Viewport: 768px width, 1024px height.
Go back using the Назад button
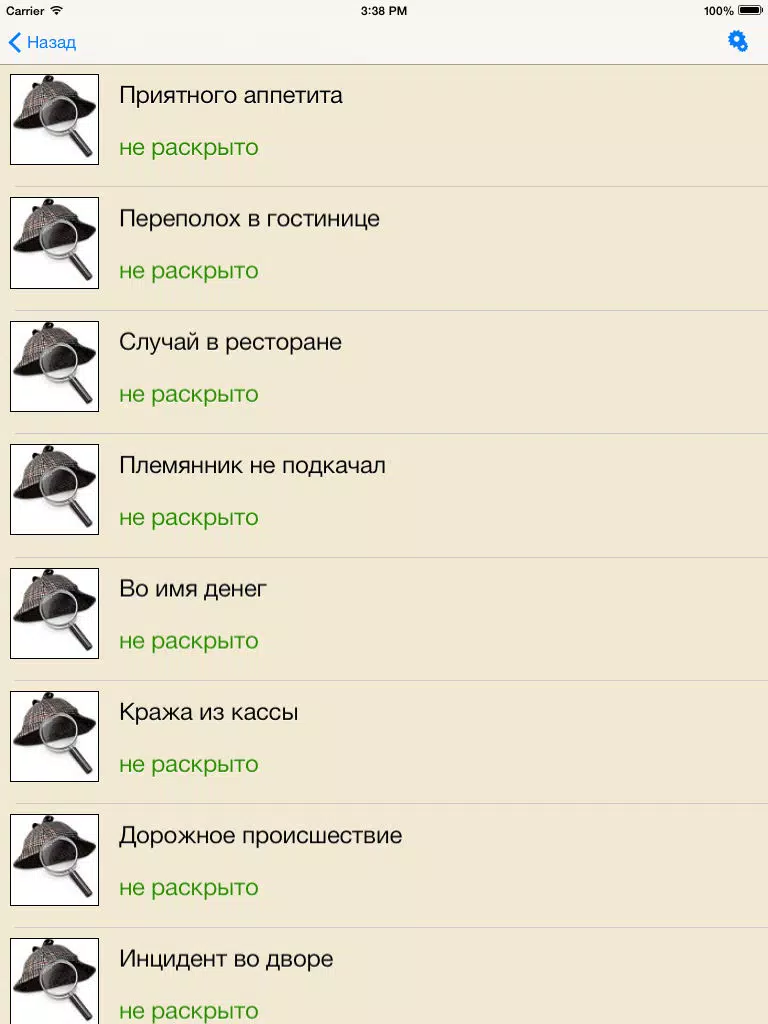point(42,42)
